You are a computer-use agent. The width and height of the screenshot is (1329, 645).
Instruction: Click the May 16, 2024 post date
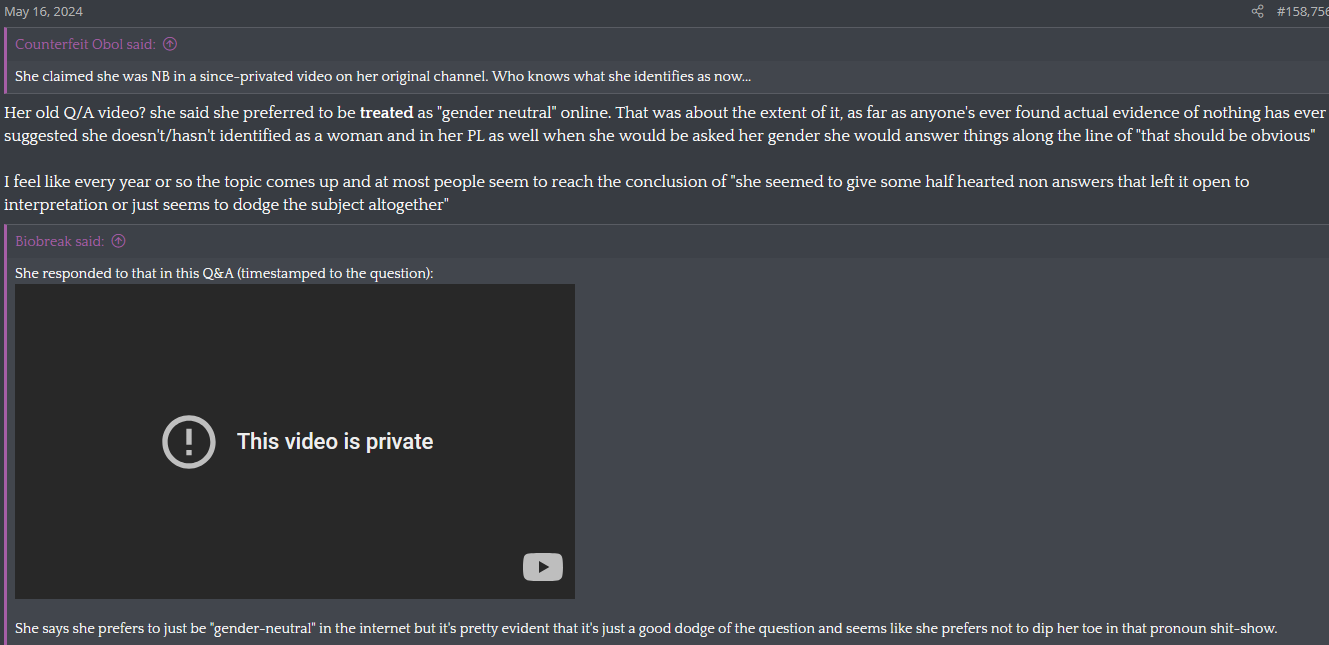[43, 12]
